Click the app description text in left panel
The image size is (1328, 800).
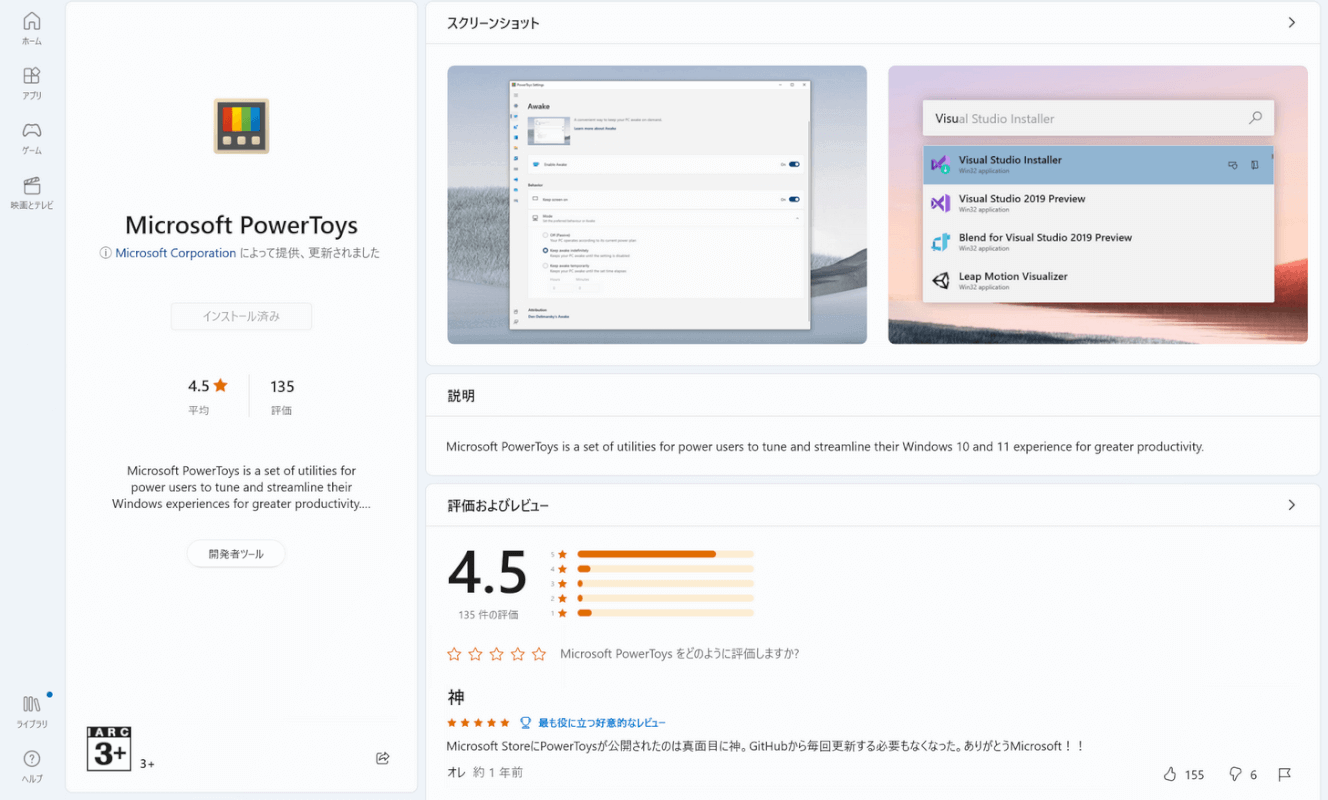[x=241, y=487]
